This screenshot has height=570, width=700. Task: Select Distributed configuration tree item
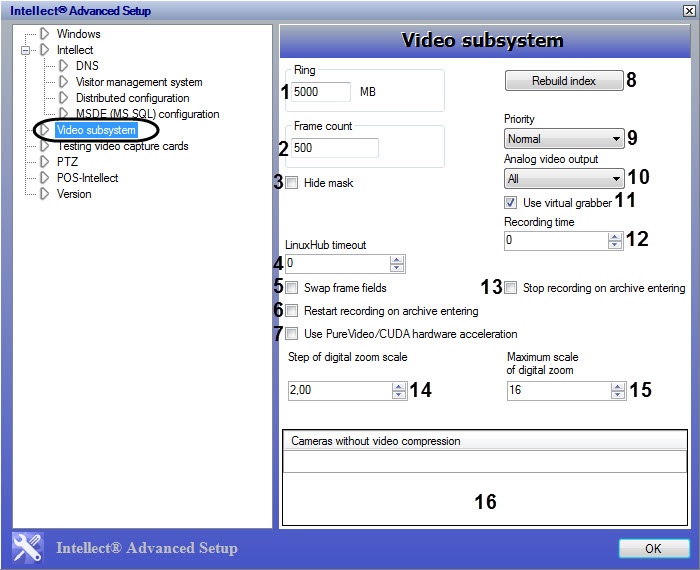(133, 98)
